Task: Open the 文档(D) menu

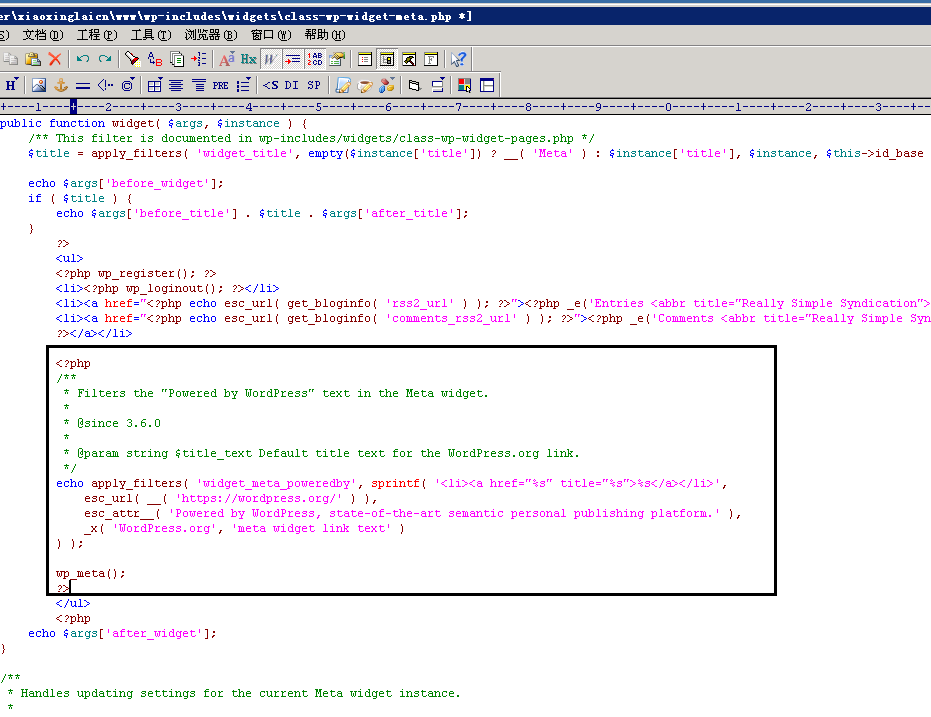Action: point(43,35)
